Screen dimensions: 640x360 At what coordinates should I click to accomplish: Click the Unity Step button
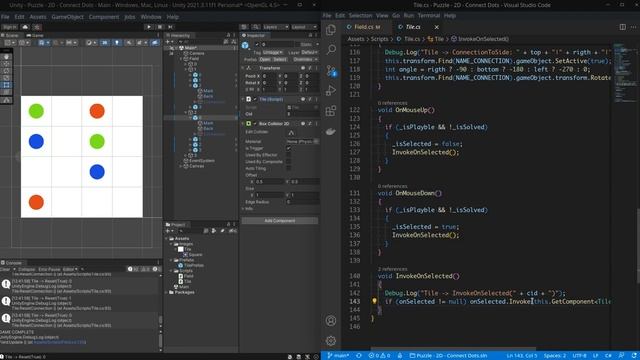click(x=171, y=27)
